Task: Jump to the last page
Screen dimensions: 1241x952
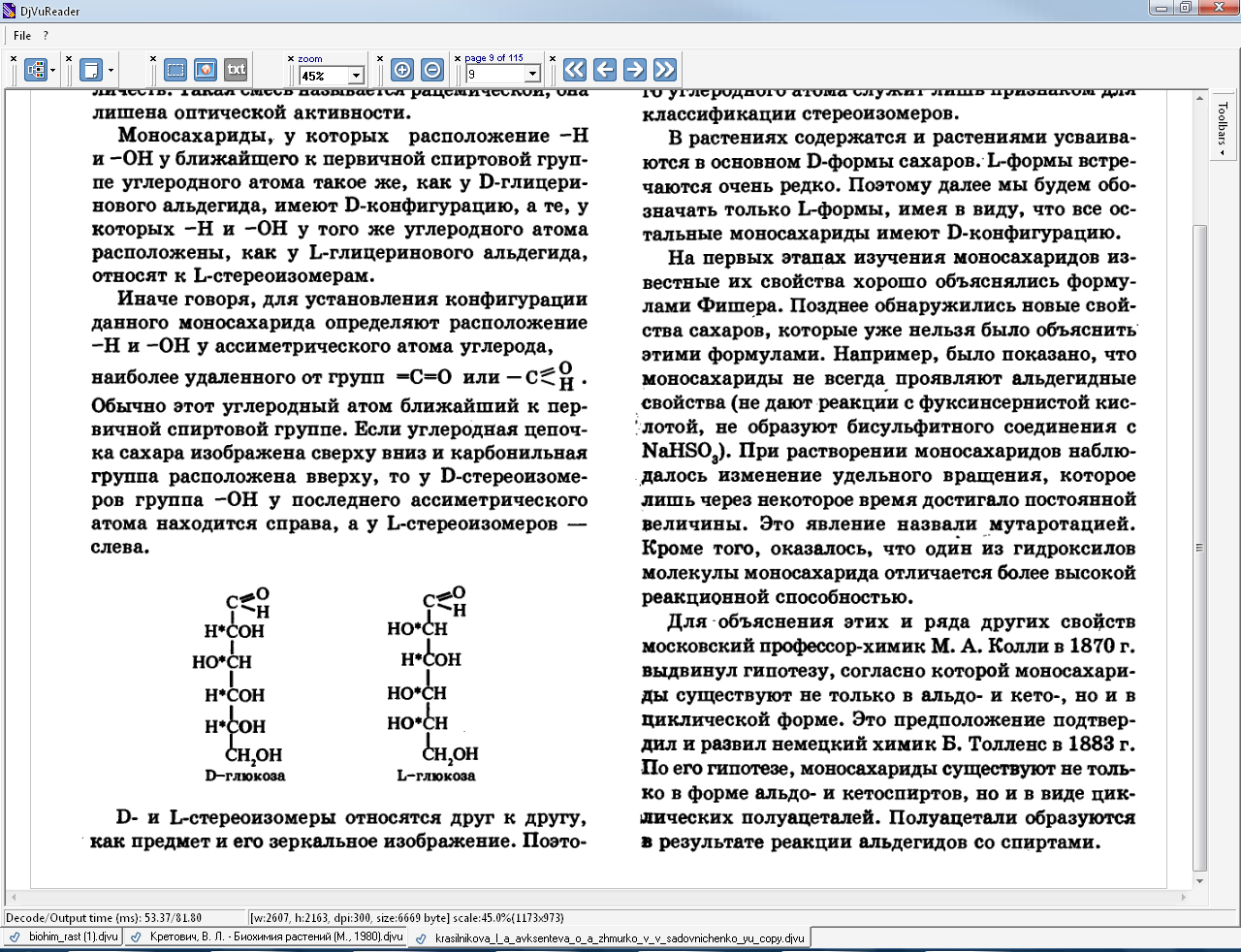Action: tap(664, 70)
